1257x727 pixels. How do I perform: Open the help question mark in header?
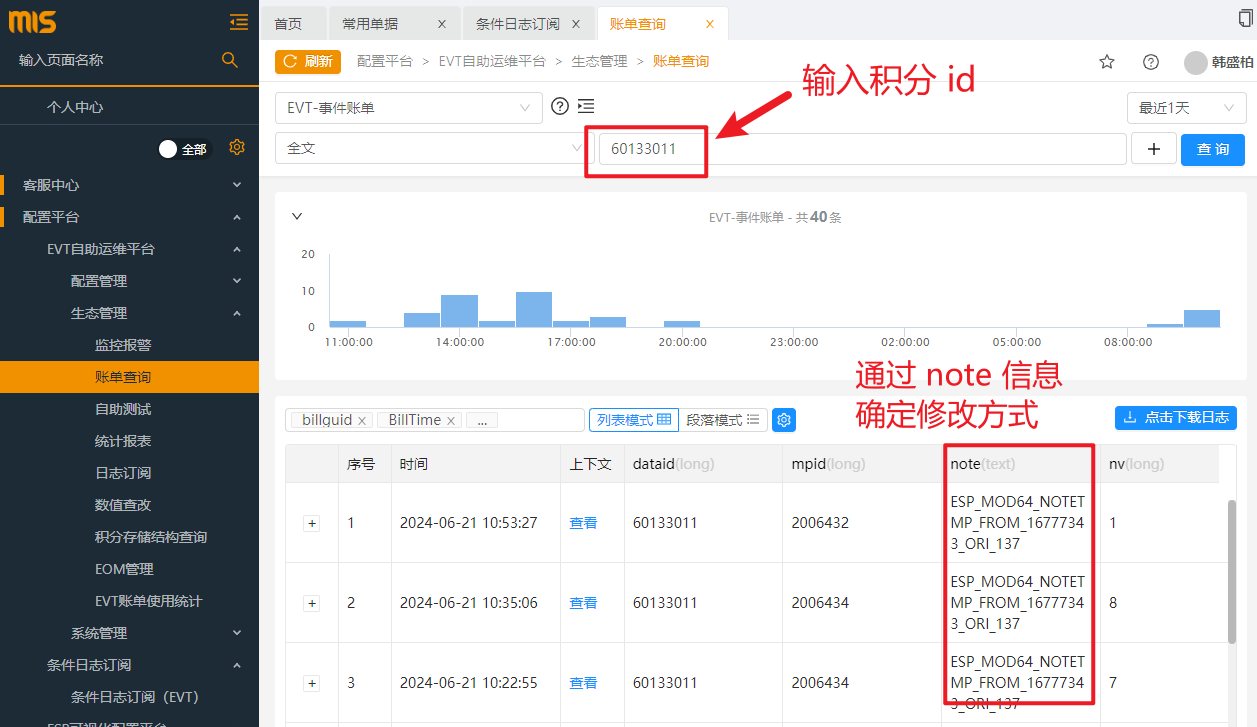[1151, 62]
